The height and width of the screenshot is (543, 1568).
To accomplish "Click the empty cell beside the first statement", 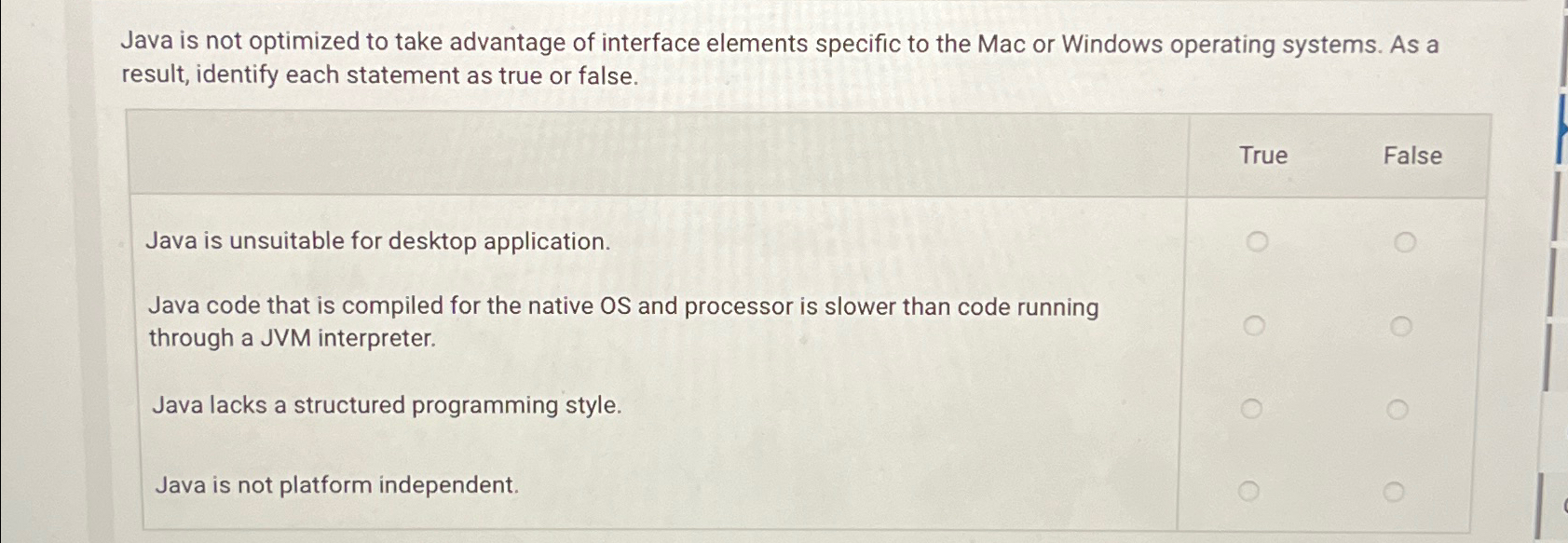I will (x=885, y=241).
